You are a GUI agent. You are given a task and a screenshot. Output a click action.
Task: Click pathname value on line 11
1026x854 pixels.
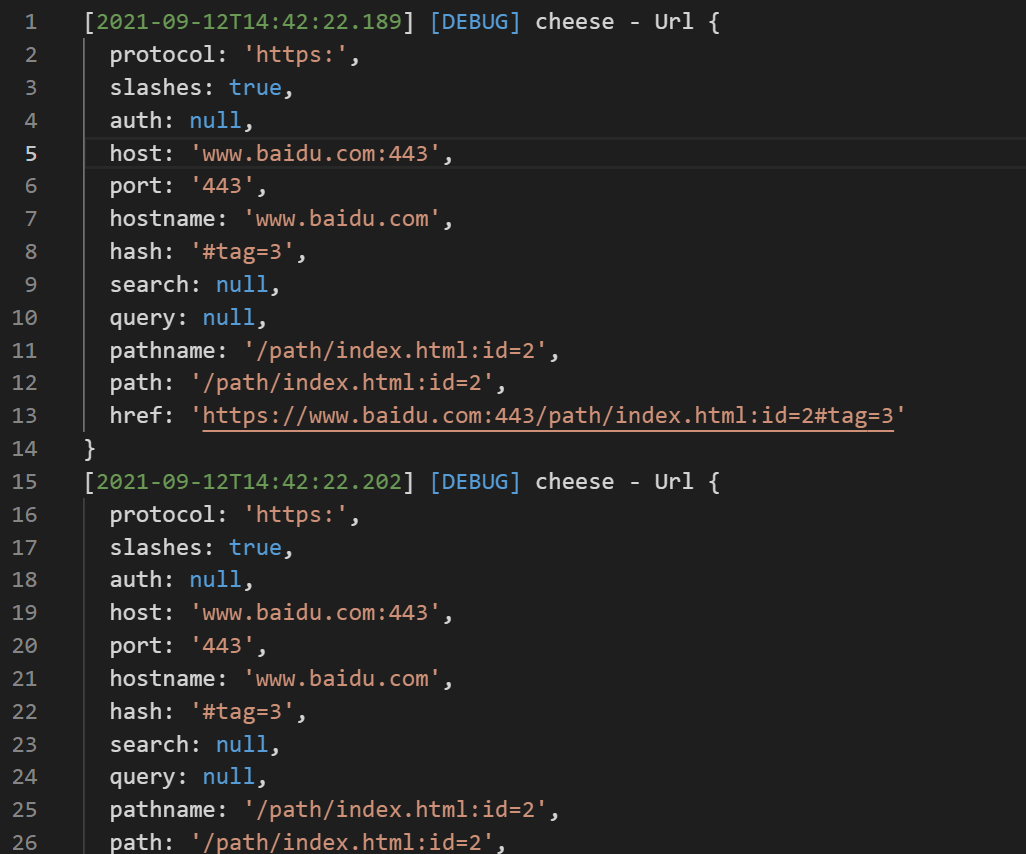click(x=395, y=351)
